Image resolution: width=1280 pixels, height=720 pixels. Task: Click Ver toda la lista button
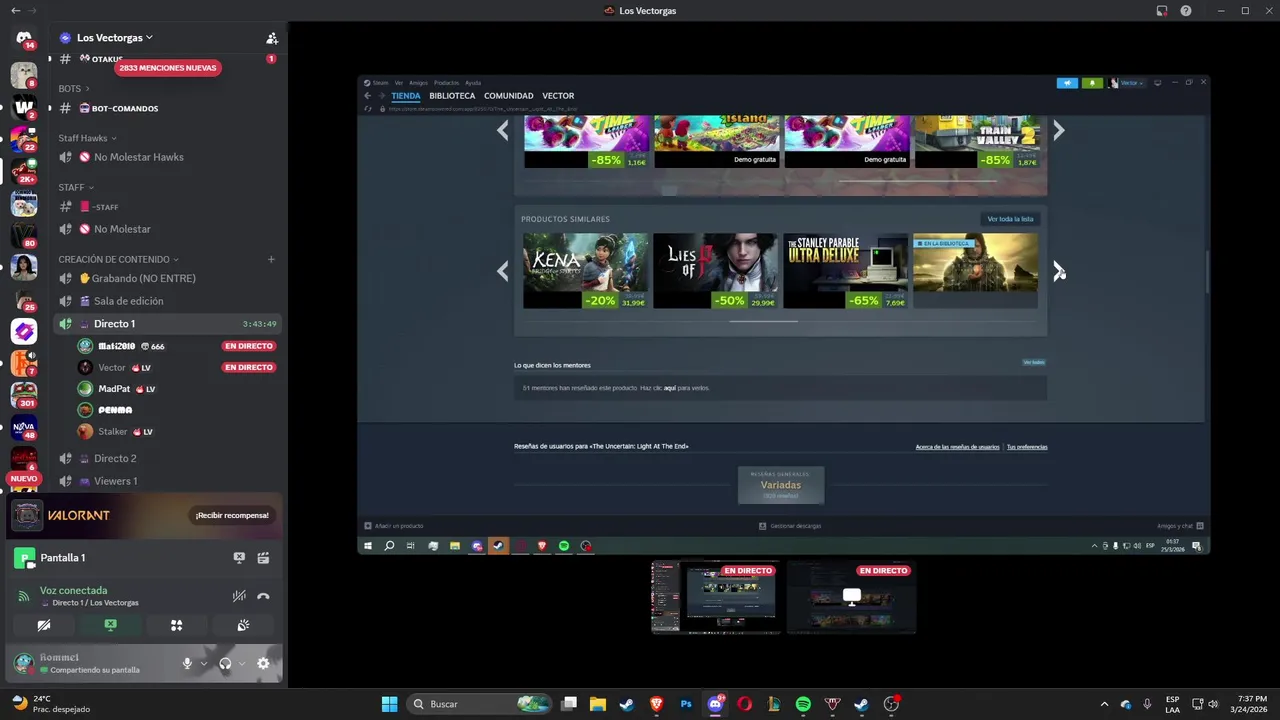tap(1010, 219)
